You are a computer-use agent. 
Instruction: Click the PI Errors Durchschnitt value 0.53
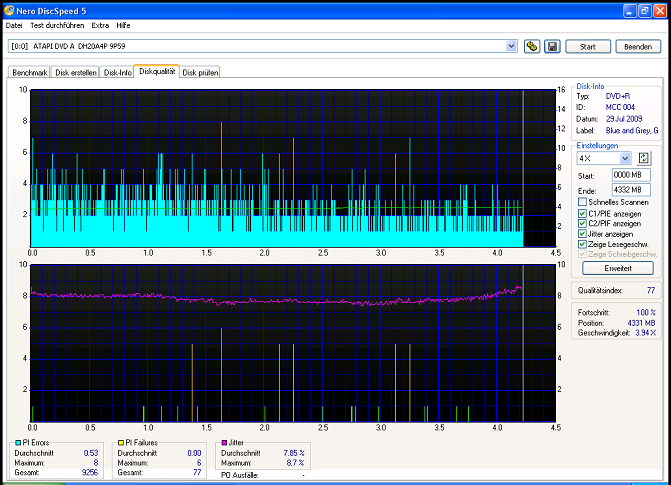point(91,453)
